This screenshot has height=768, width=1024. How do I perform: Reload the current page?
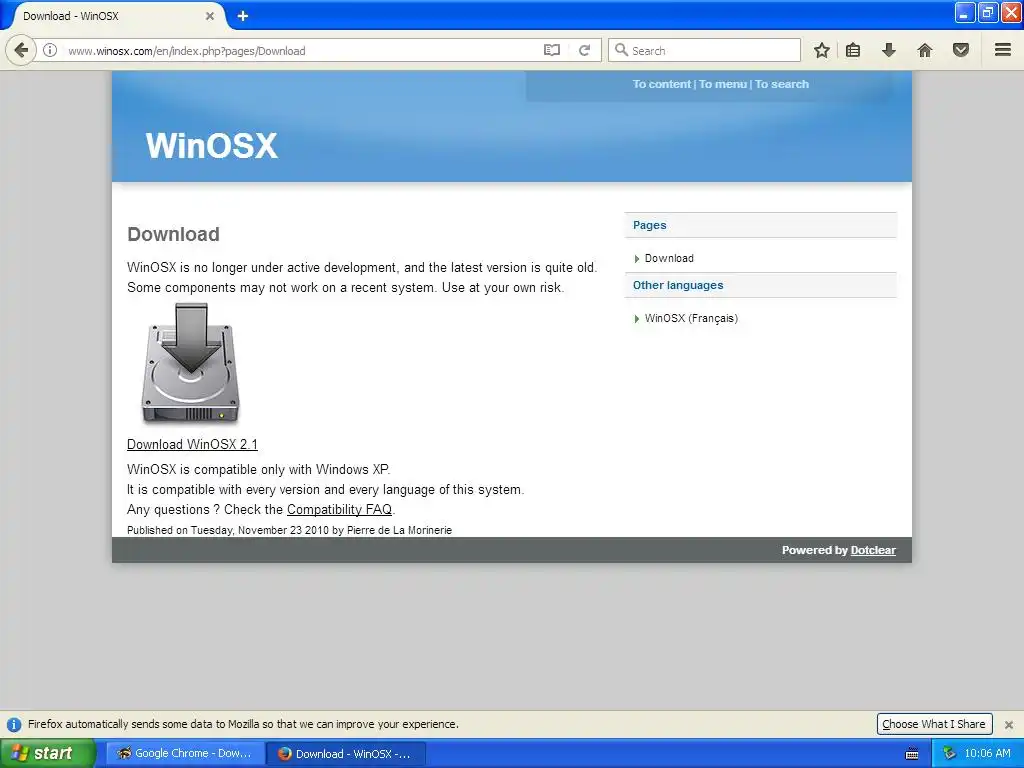[584, 50]
